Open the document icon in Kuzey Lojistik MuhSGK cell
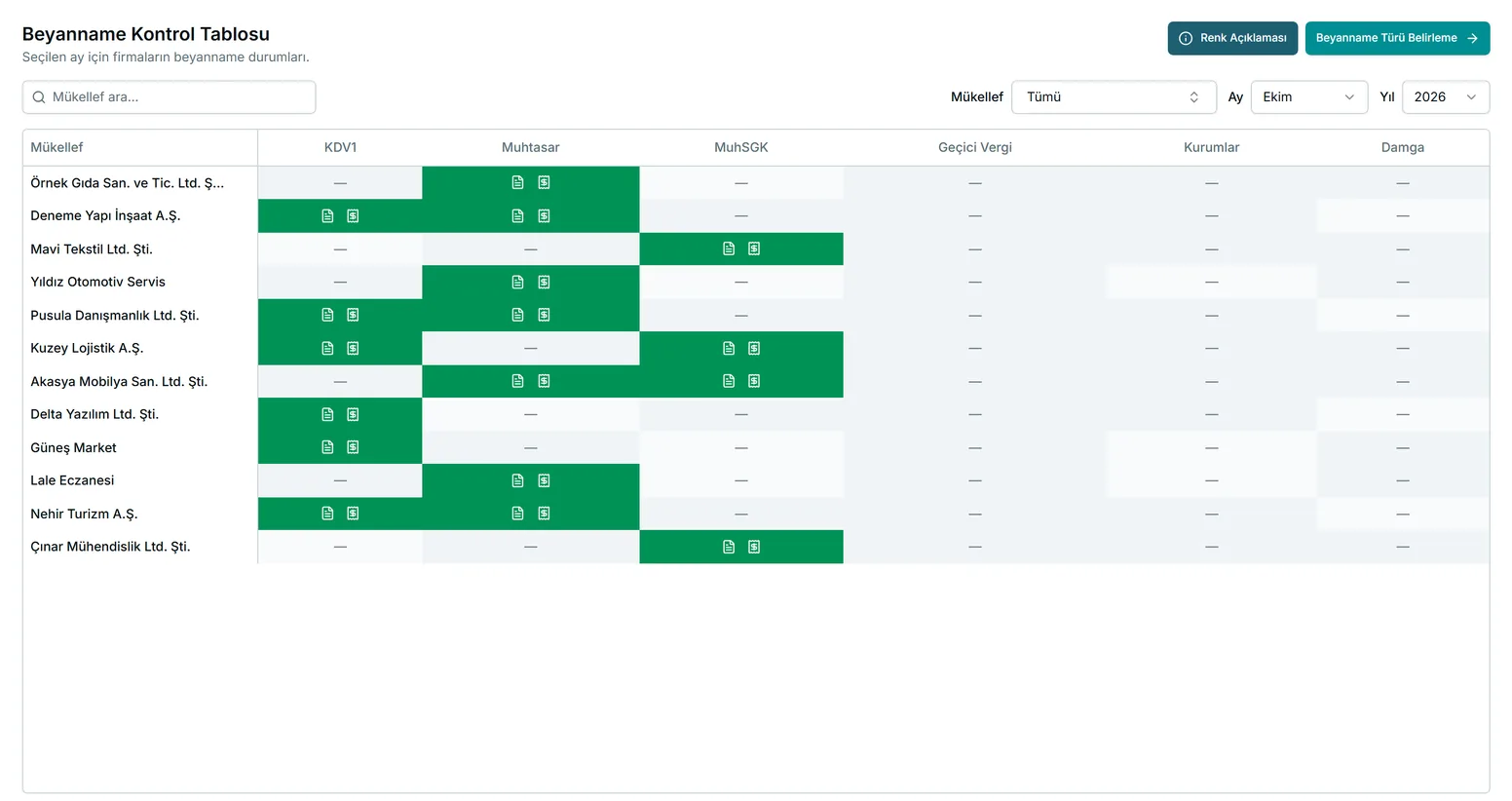The height and width of the screenshot is (801, 1512). tap(729, 348)
